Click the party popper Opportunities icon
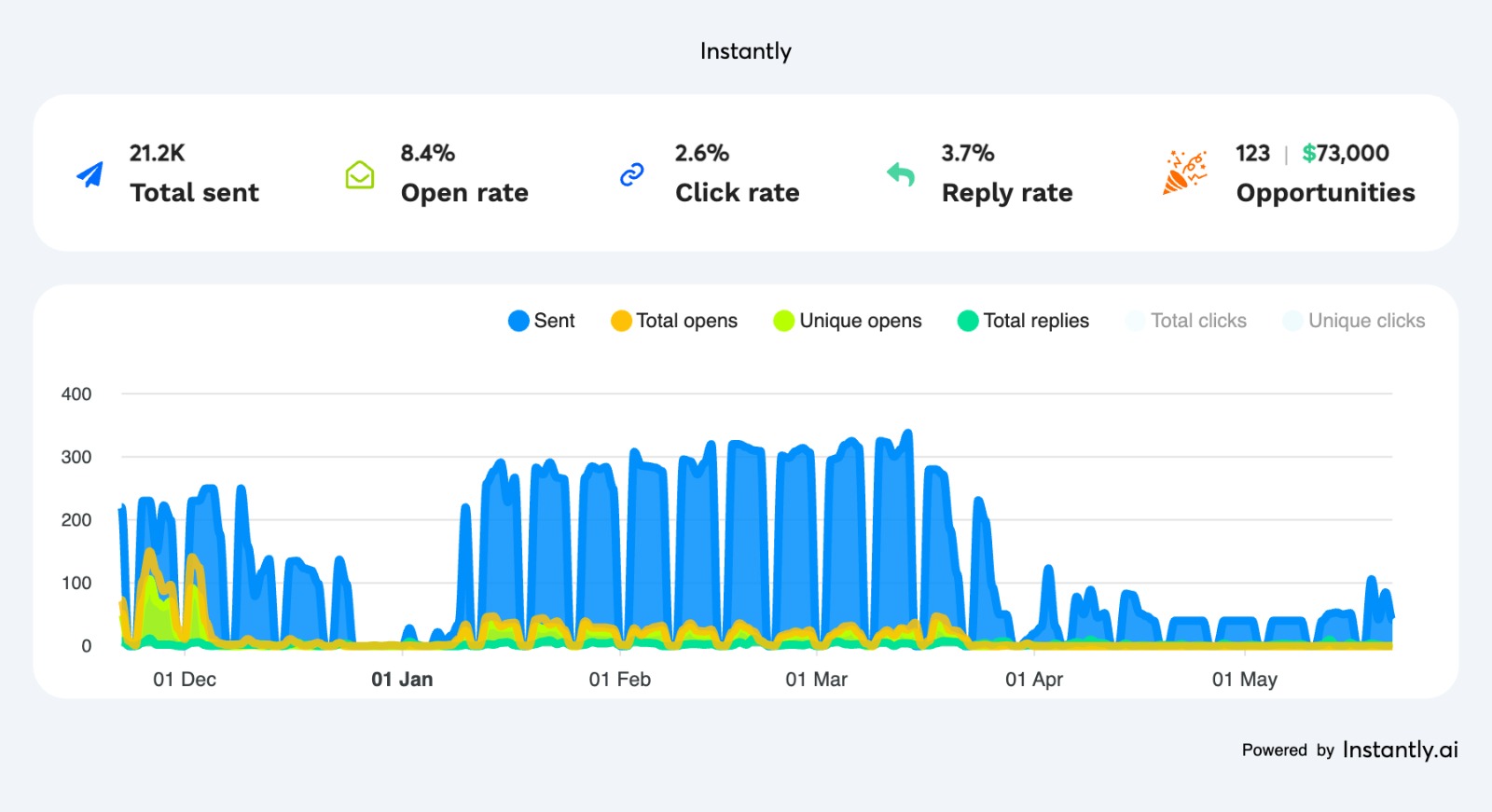1492x812 pixels. coord(1184,172)
